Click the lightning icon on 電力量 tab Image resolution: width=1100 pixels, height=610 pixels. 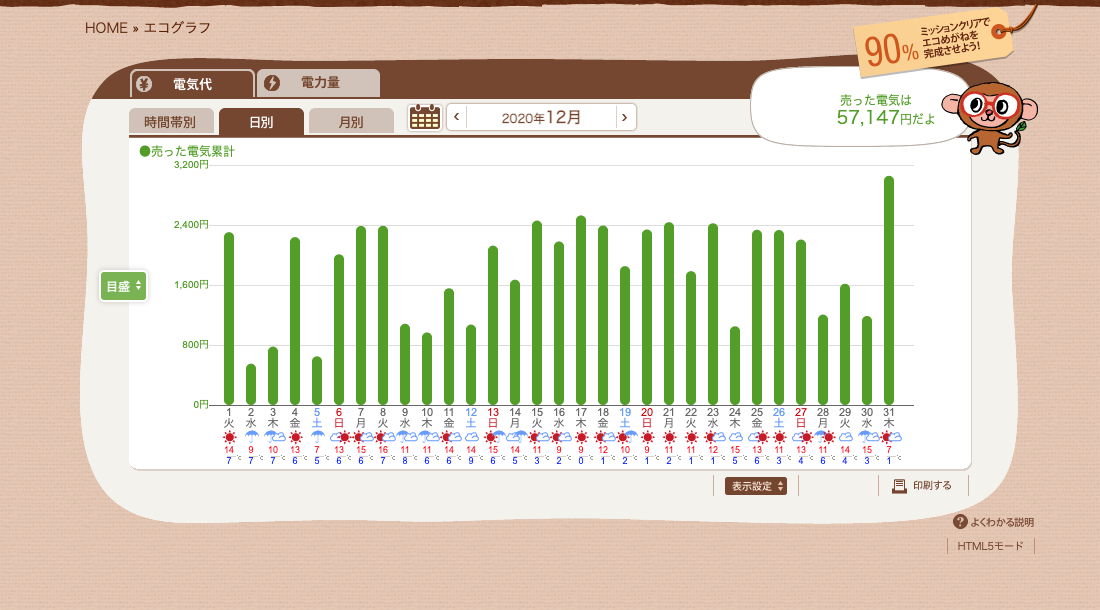[272, 83]
